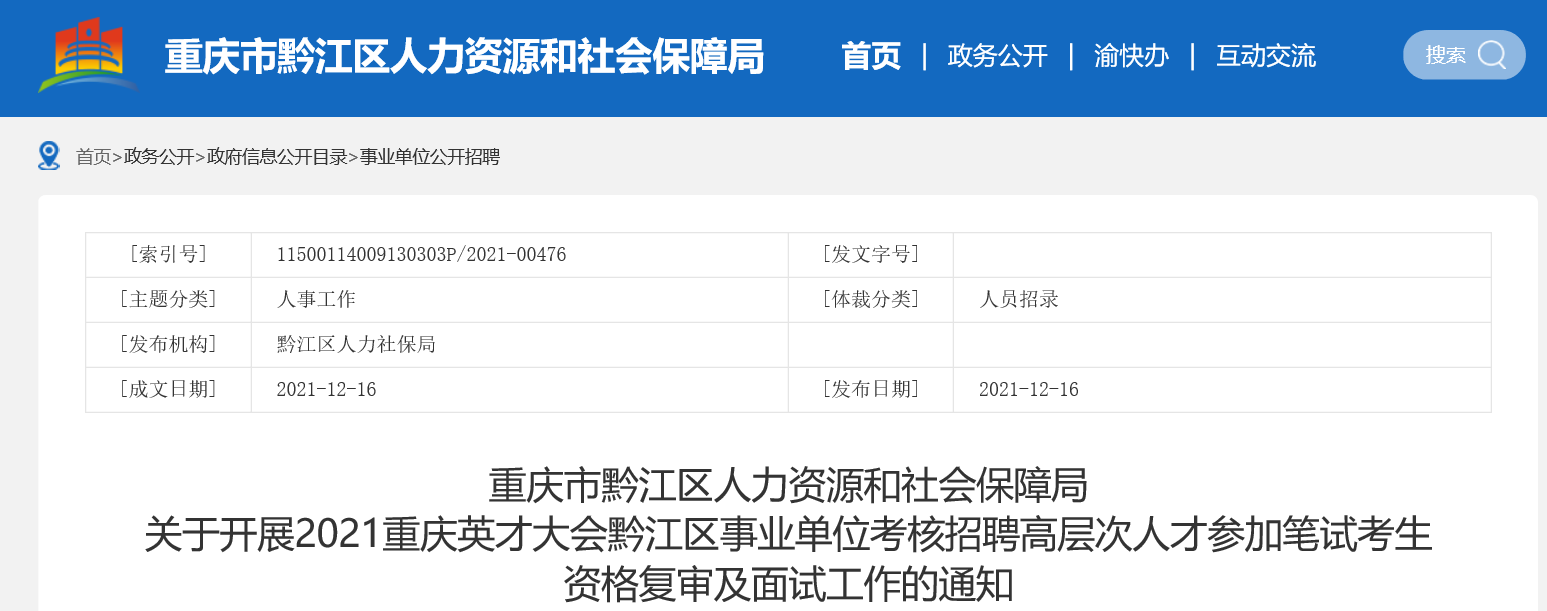The image size is (1547, 611).
Task: Click the 人事工作 table value
Action: coord(316,299)
